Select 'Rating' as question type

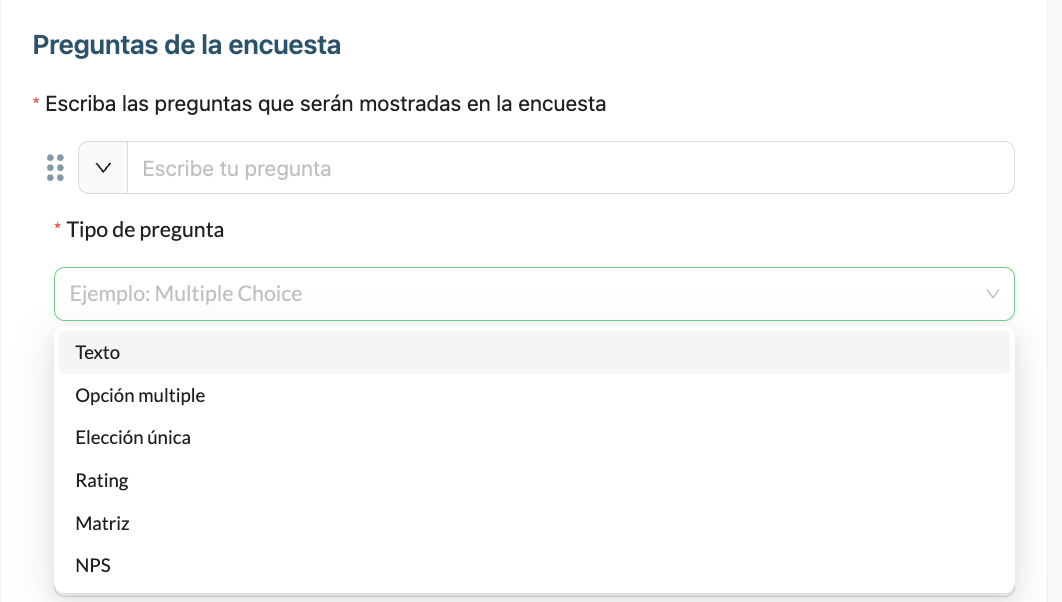point(534,481)
